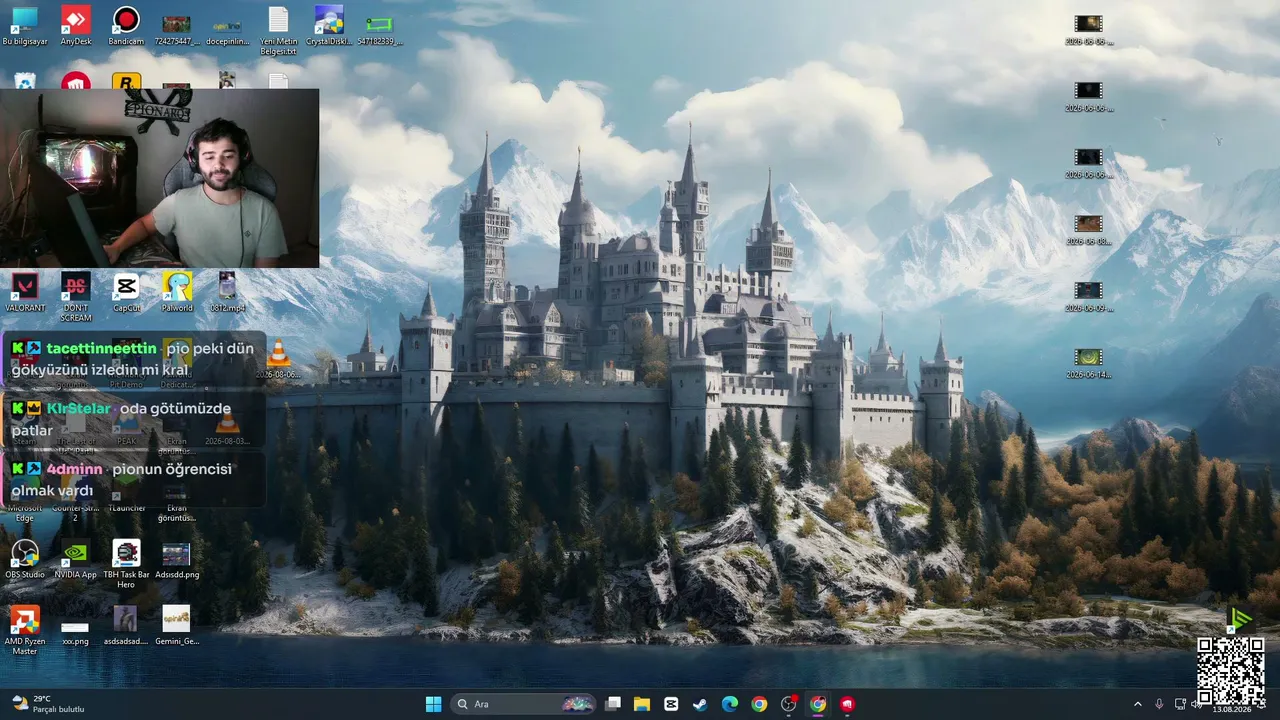
Task: Select the Yeni Metin Belgesi.txt file
Action: (278, 30)
